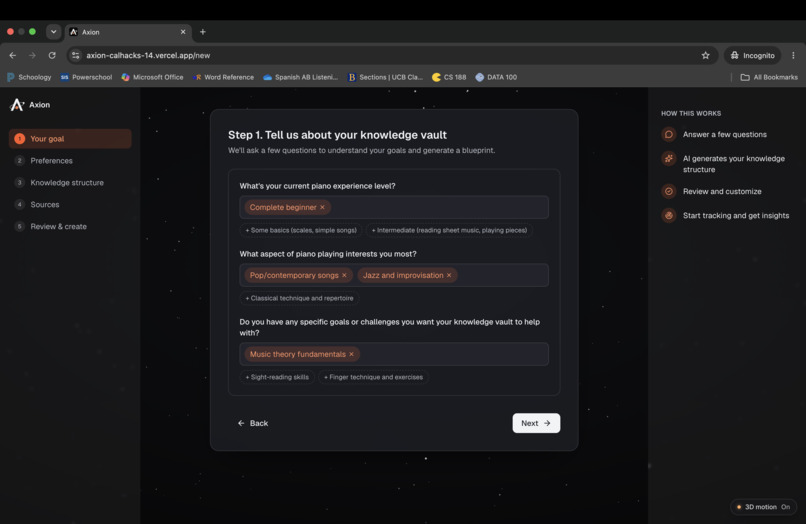This screenshot has width=806, height=524.
Task: Open the Schoology bookmark
Action: 29,77
